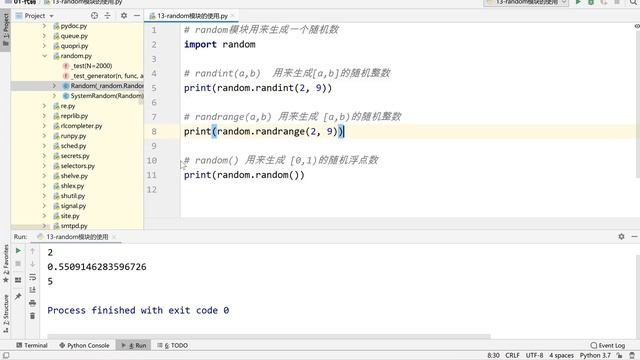Image resolution: width=640 pixels, height=360 pixels.
Task: Click line number 5 in the editor gutter
Action: pos(154,88)
